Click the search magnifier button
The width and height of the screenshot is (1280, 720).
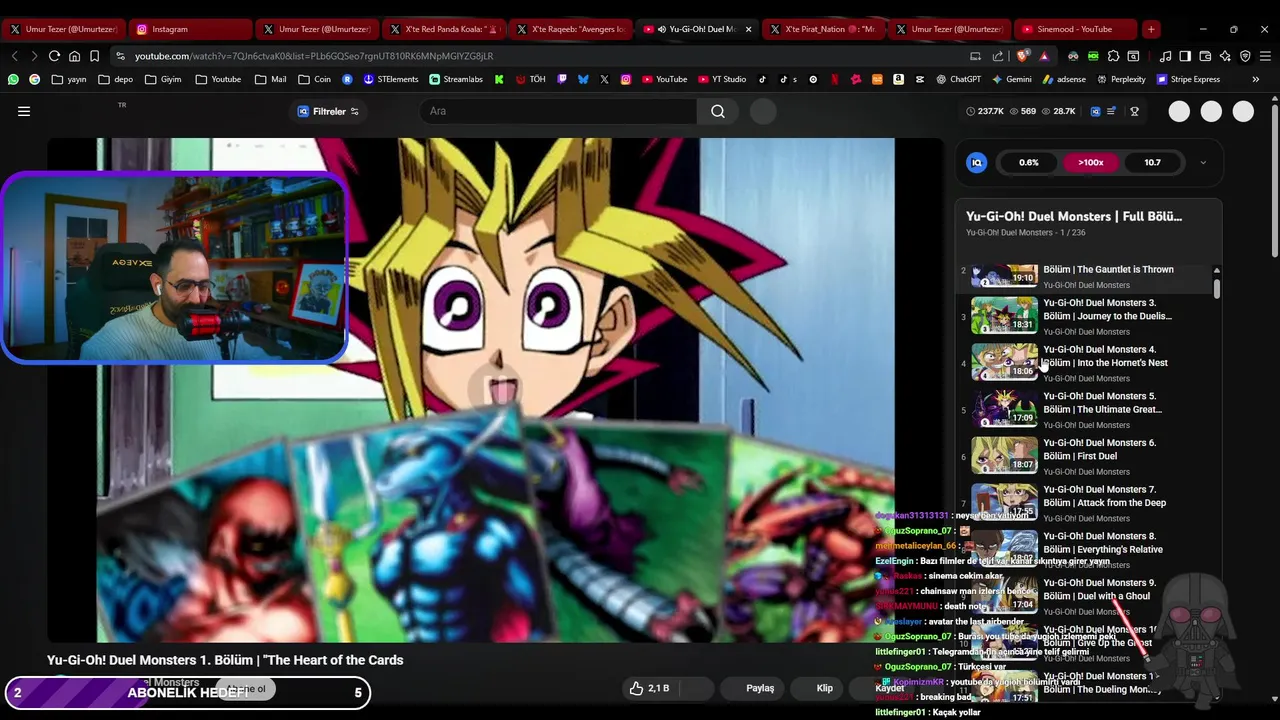718,111
